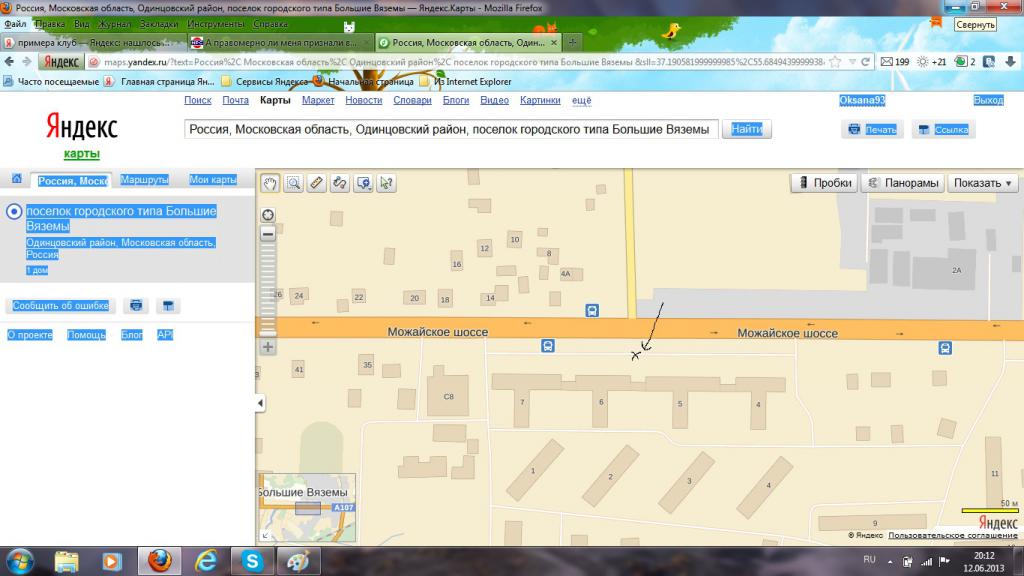Click the VKontakte toolbar icon
This screenshot has width=1024, height=576.
(x=989, y=61)
